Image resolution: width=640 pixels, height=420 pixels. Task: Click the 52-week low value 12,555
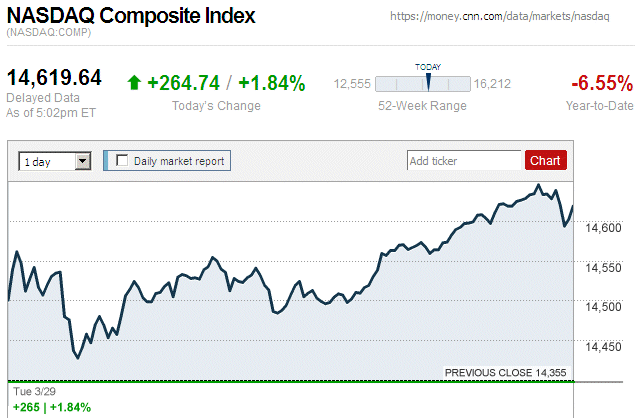(x=352, y=84)
